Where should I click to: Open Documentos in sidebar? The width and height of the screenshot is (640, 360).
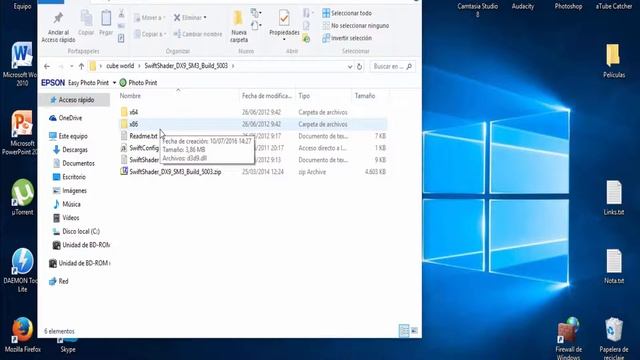(x=74, y=163)
